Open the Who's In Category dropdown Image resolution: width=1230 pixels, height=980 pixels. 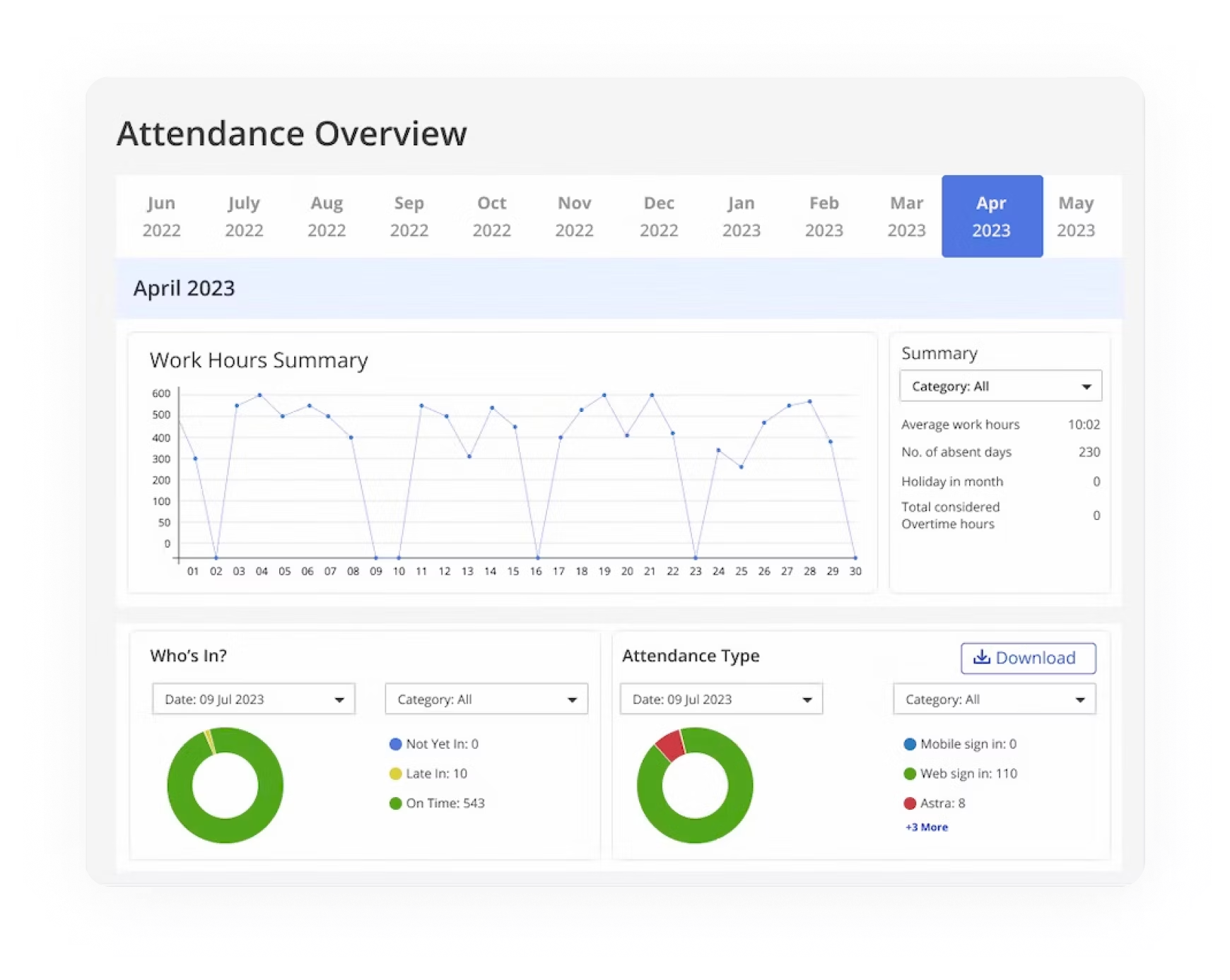coord(486,699)
